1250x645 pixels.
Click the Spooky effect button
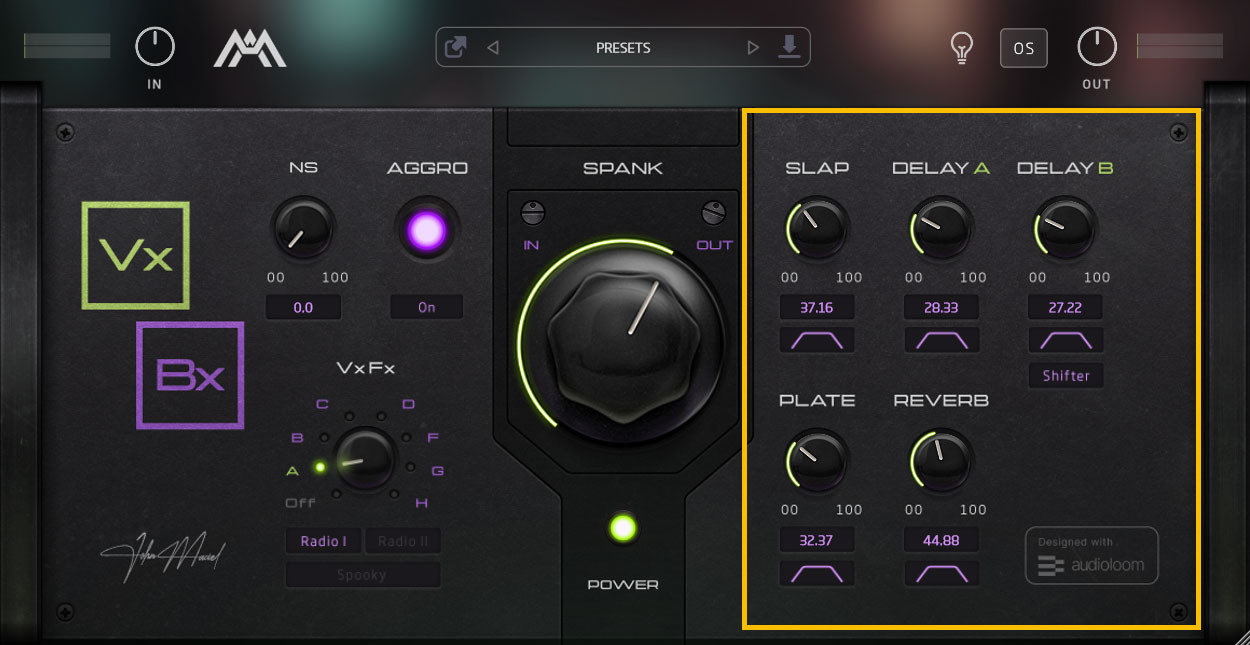(x=362, y=574)
